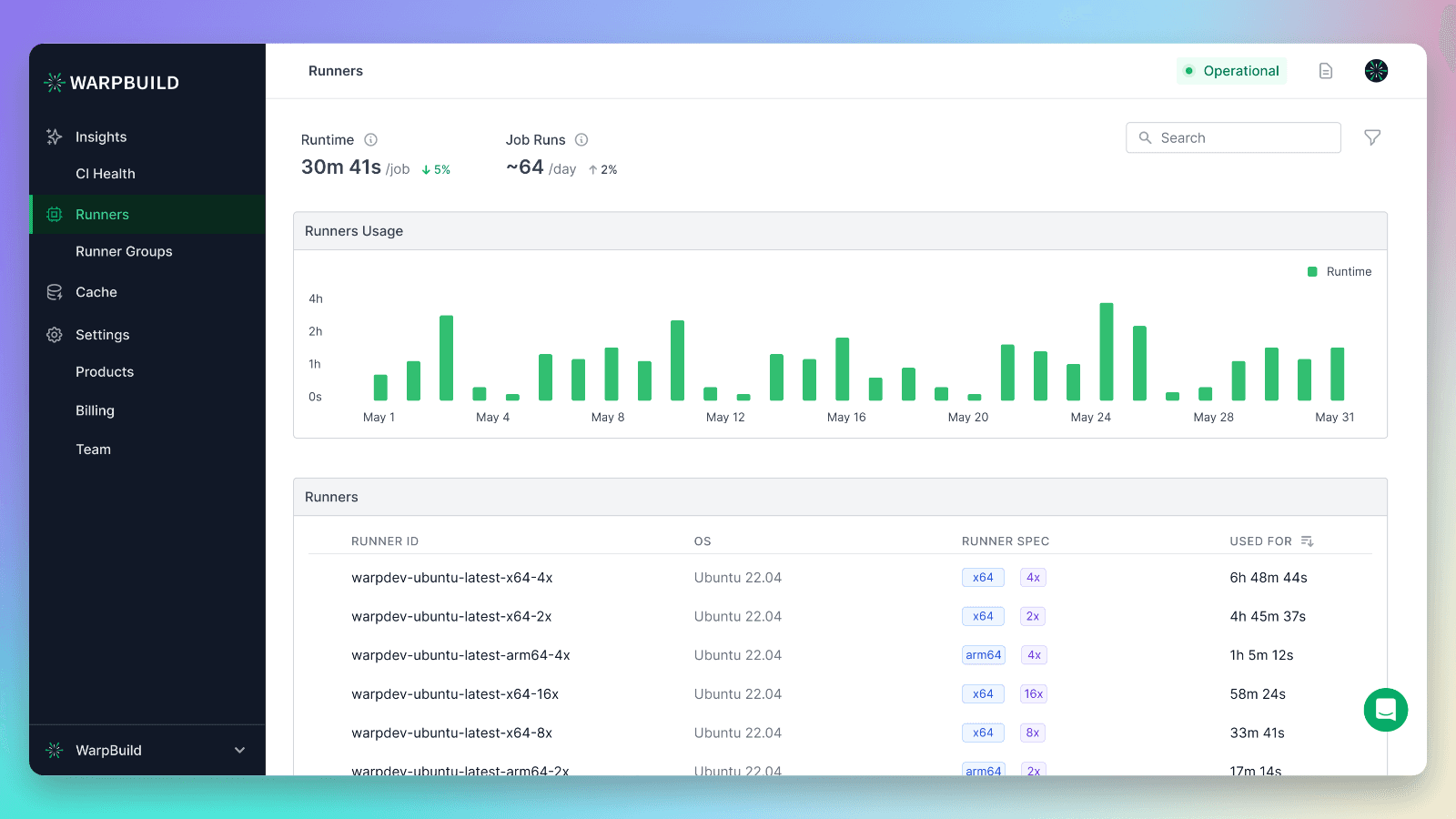Viewport: 1456px width, 819px height.
Task: Open the documentation page icon
Action: click(1325, 70)
